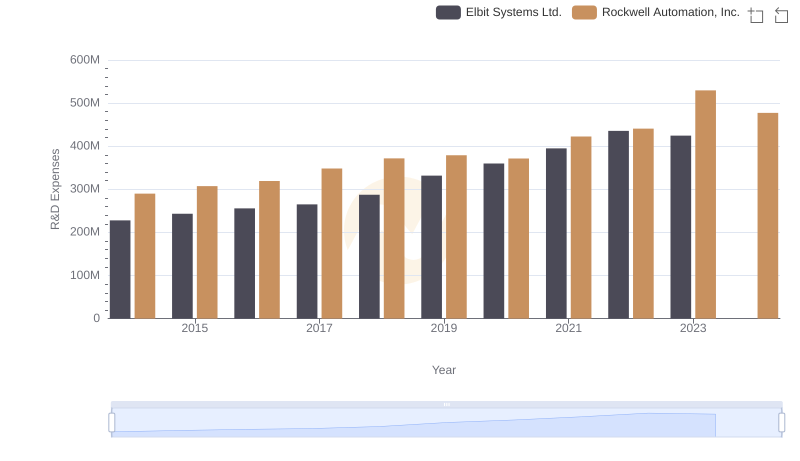
Task: Click the 2019 x-axis year label
Action: 444,328
